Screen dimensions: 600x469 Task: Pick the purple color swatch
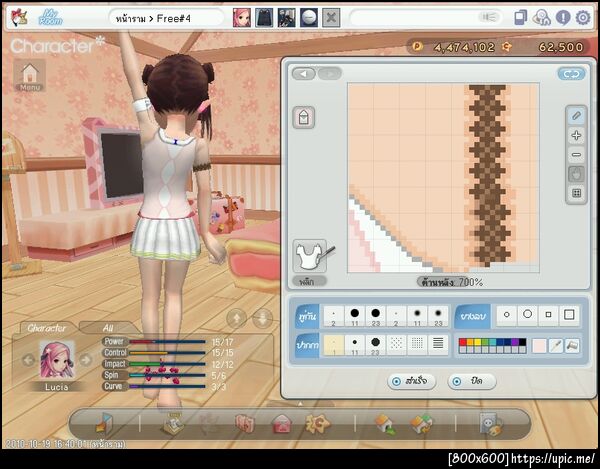(x=515, y=342)
